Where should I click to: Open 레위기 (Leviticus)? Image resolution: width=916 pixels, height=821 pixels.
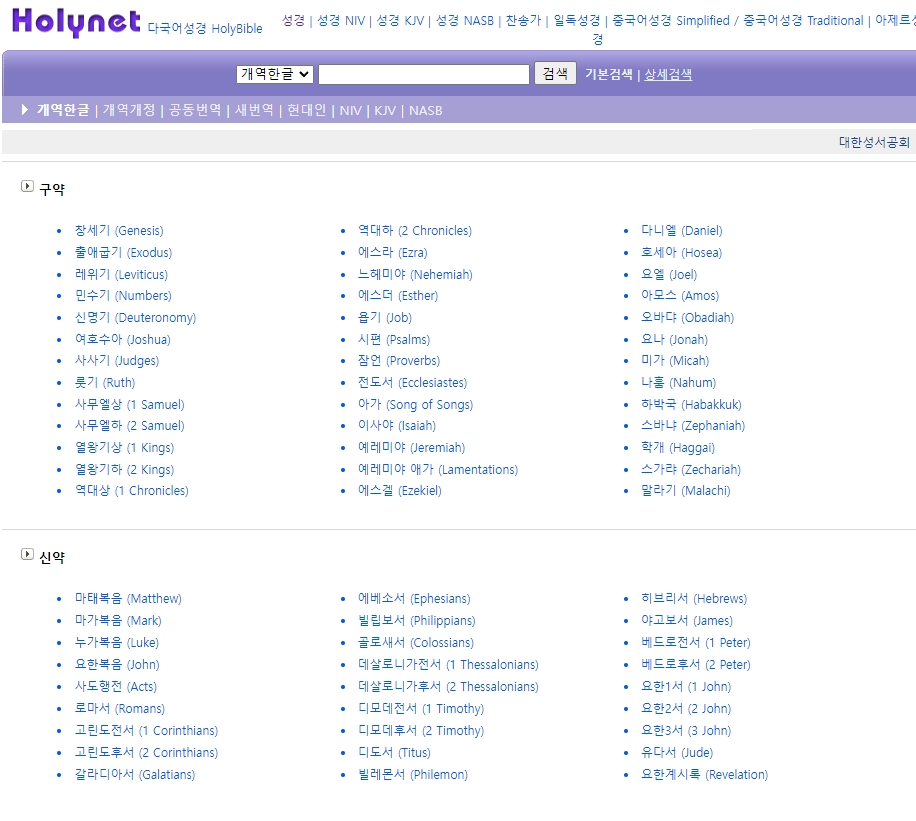(x=122, y=275)
